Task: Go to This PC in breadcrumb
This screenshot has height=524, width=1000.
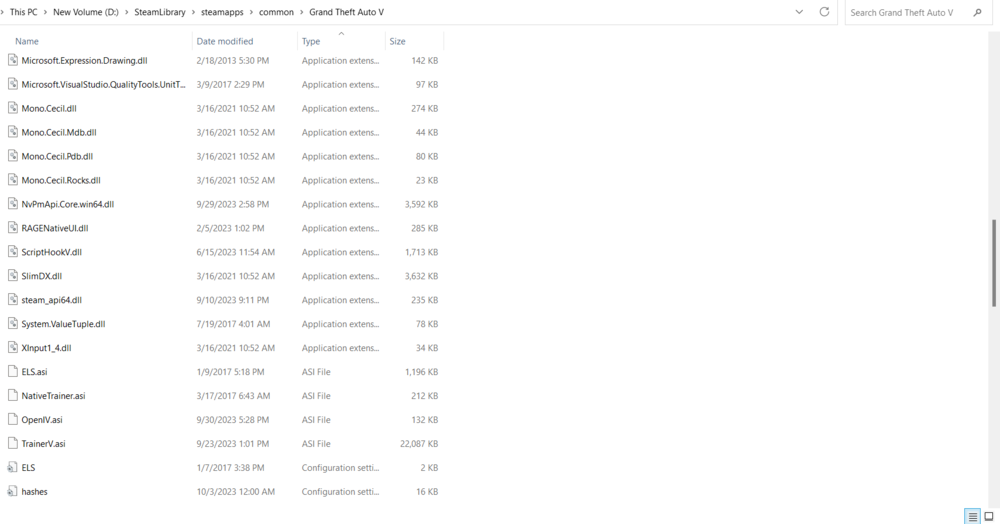Action: click(x=24, y=12)
